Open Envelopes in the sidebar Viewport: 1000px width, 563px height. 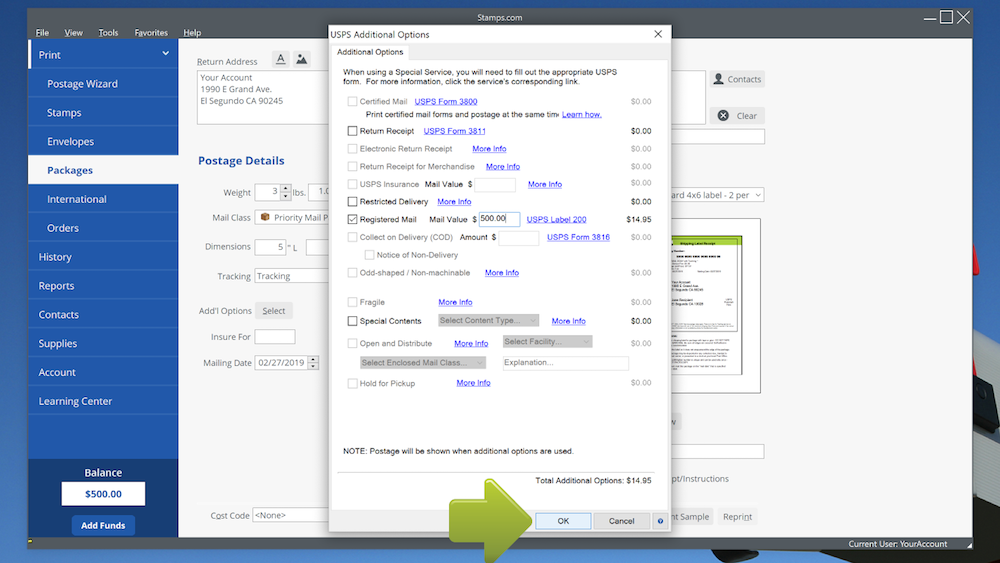pyautogui.click(x=103, y=141)
